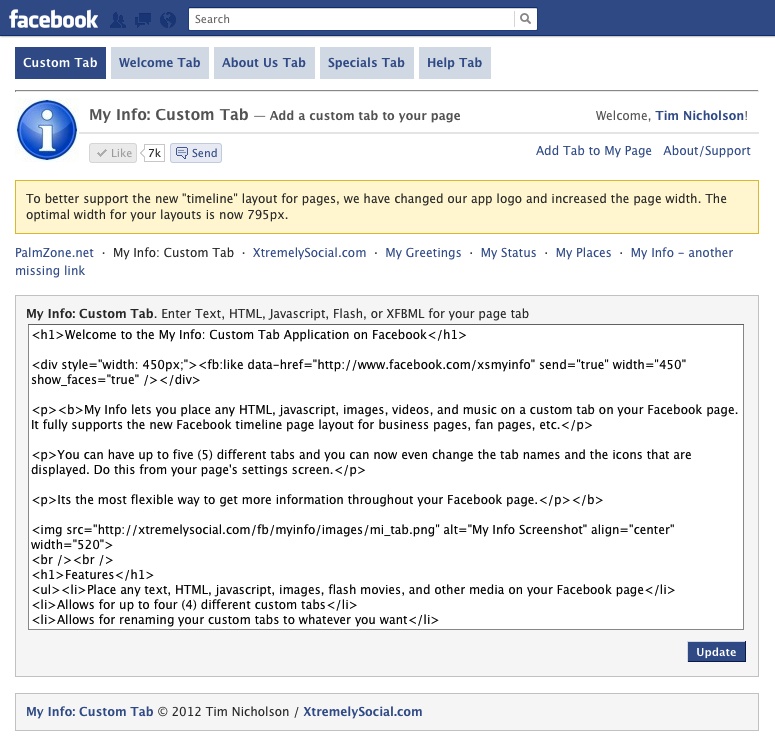The width and height of the screenshot is (775, 738).
Task: Select the About Us Tab
Action: 264,63
